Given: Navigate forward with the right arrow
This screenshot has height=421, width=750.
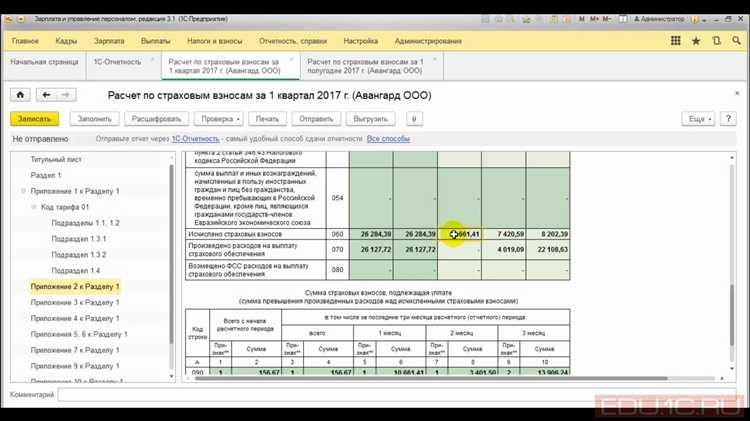Looking at the screenshot, I should point(66,95).
